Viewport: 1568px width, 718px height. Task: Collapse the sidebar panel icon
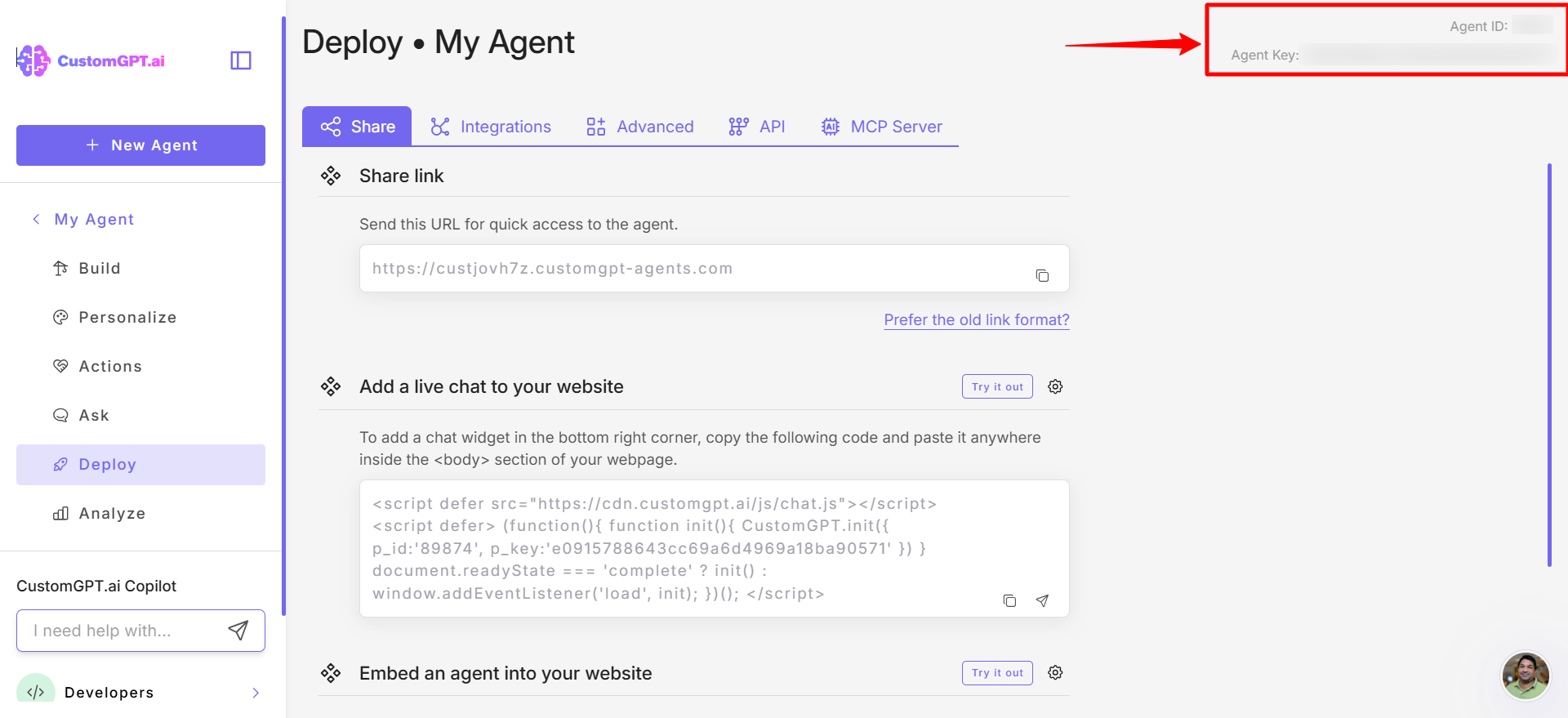241,60
